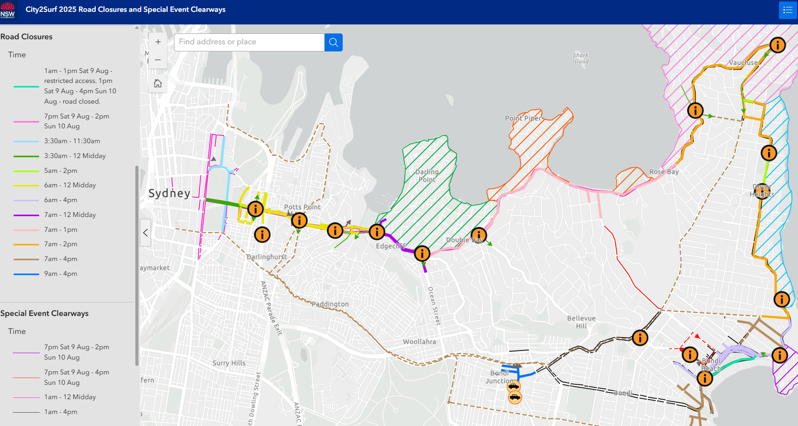Viewport: 798px width, 426px height.
Task: Open info marker at Edgecliff
Action: [377, 232]
